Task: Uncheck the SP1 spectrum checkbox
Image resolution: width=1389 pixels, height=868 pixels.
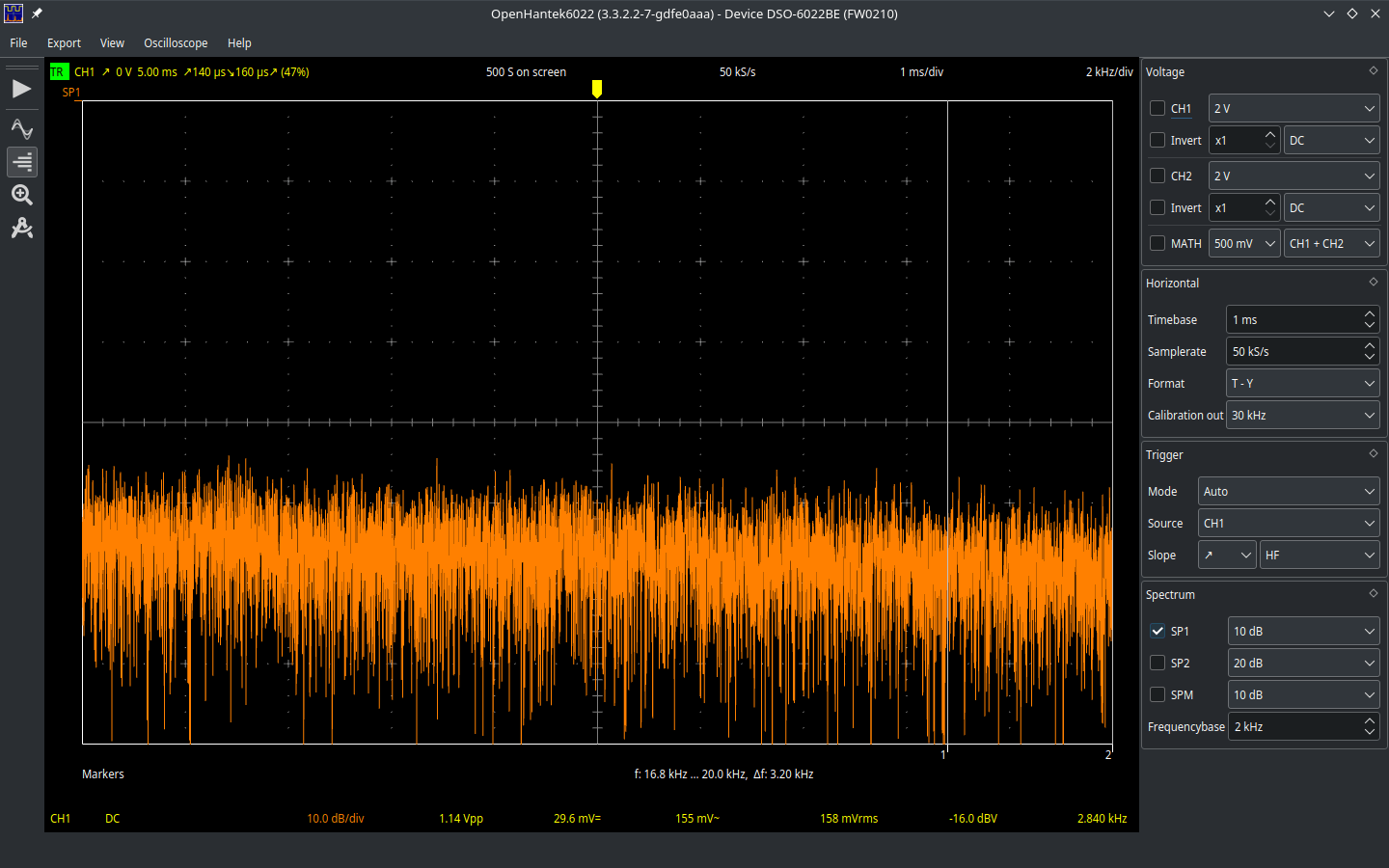Action: click(1157, 631)
